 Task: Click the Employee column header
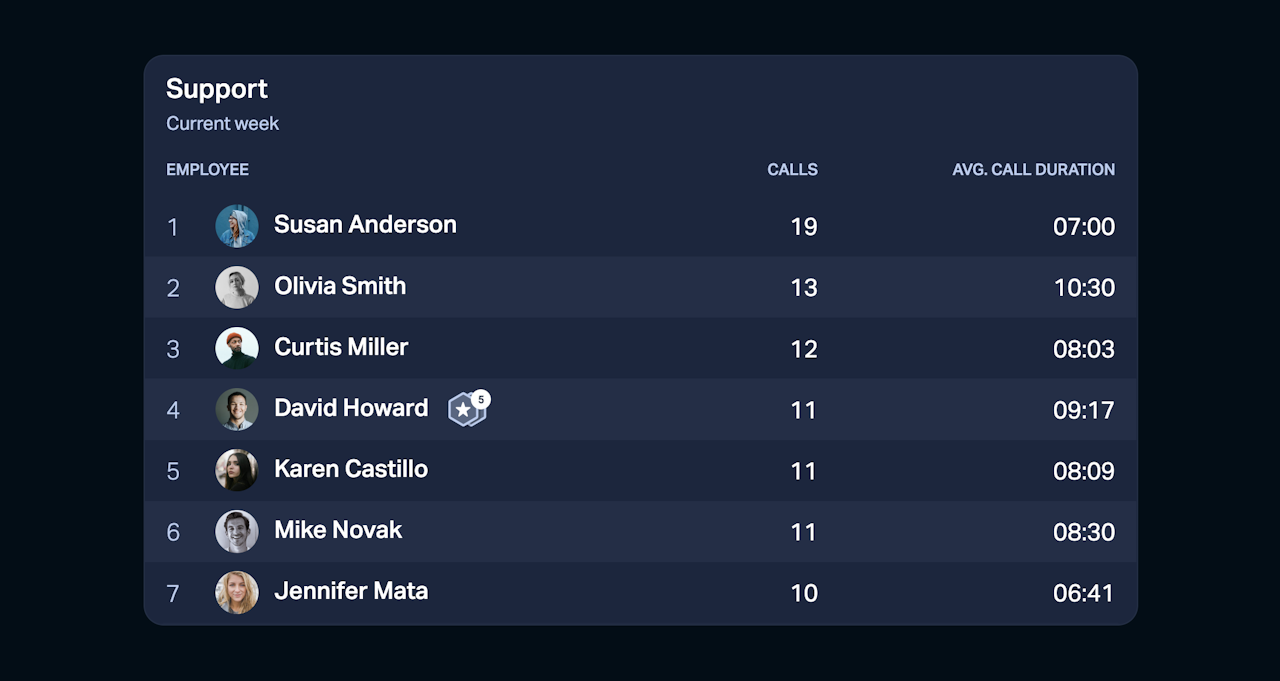click(x=207, y=170)
